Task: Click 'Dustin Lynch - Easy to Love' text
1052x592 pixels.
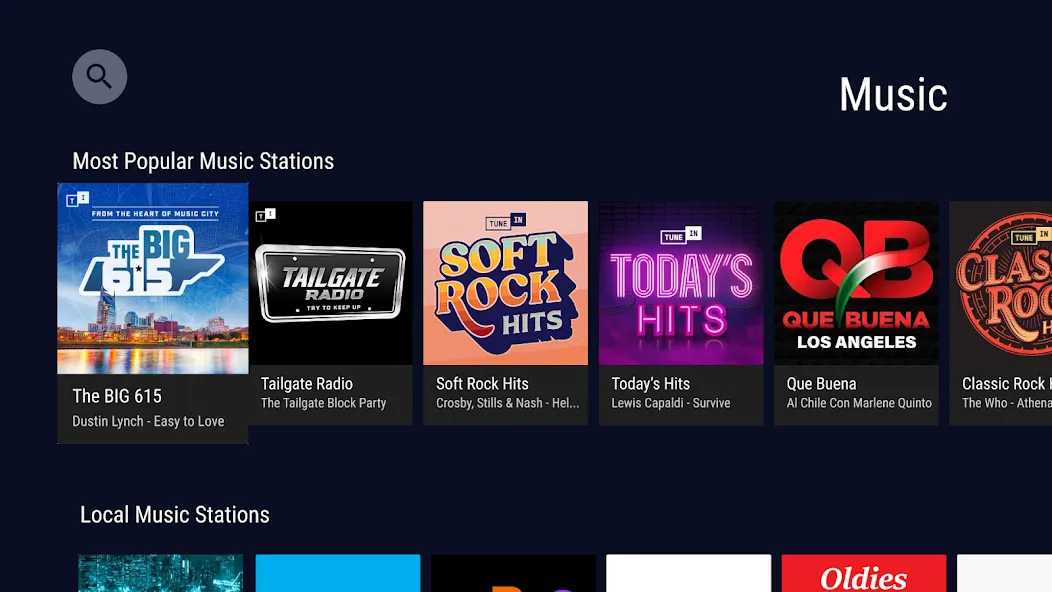Action: click(148, 422)
